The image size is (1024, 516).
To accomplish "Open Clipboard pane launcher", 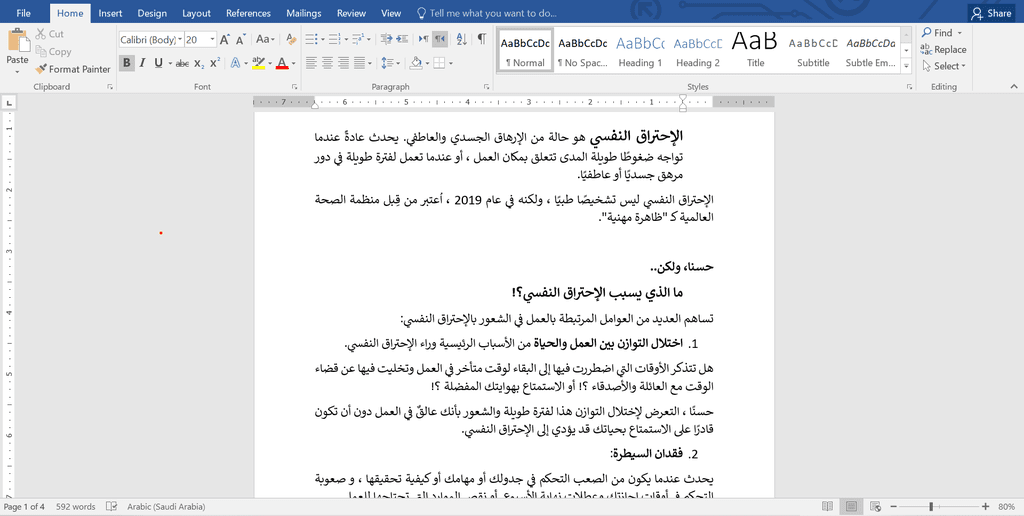I will pos(110,86).
